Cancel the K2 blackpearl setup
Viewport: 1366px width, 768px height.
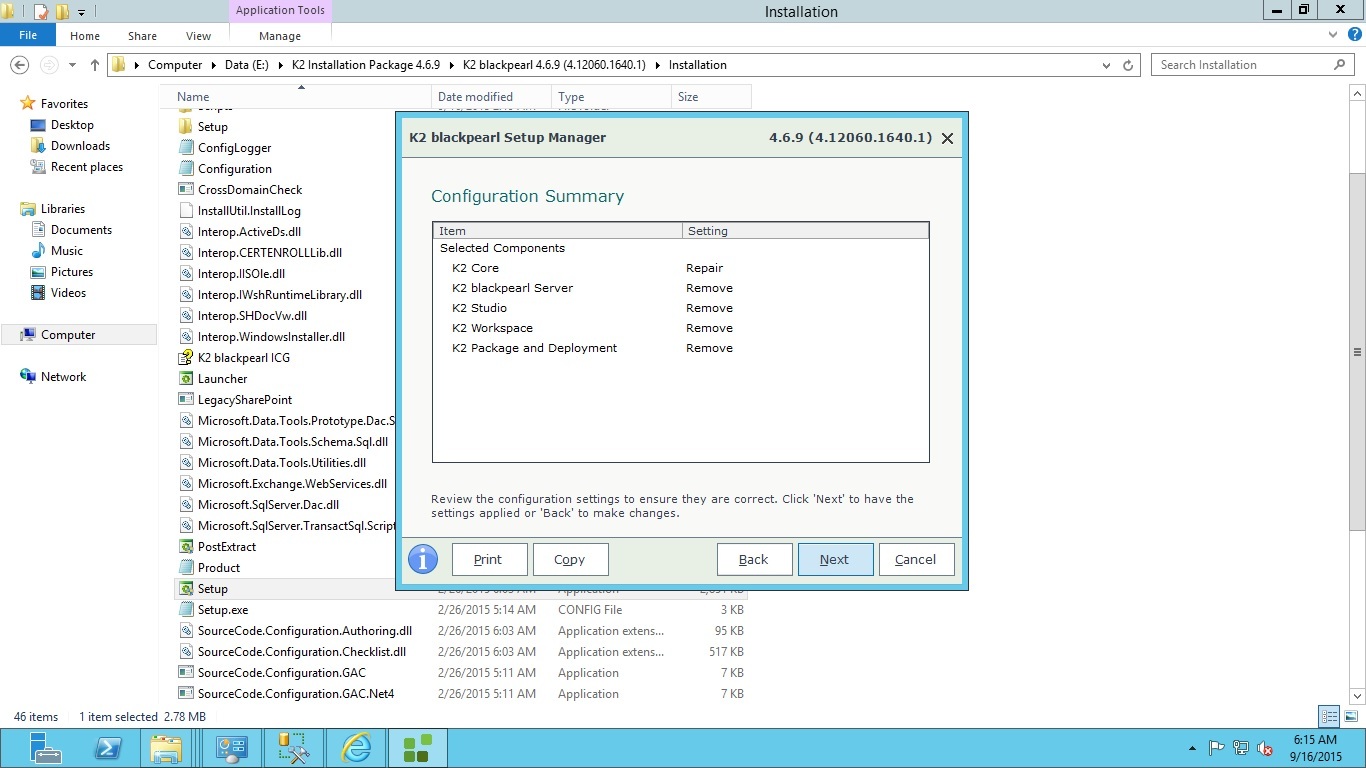tap(916, 559)
